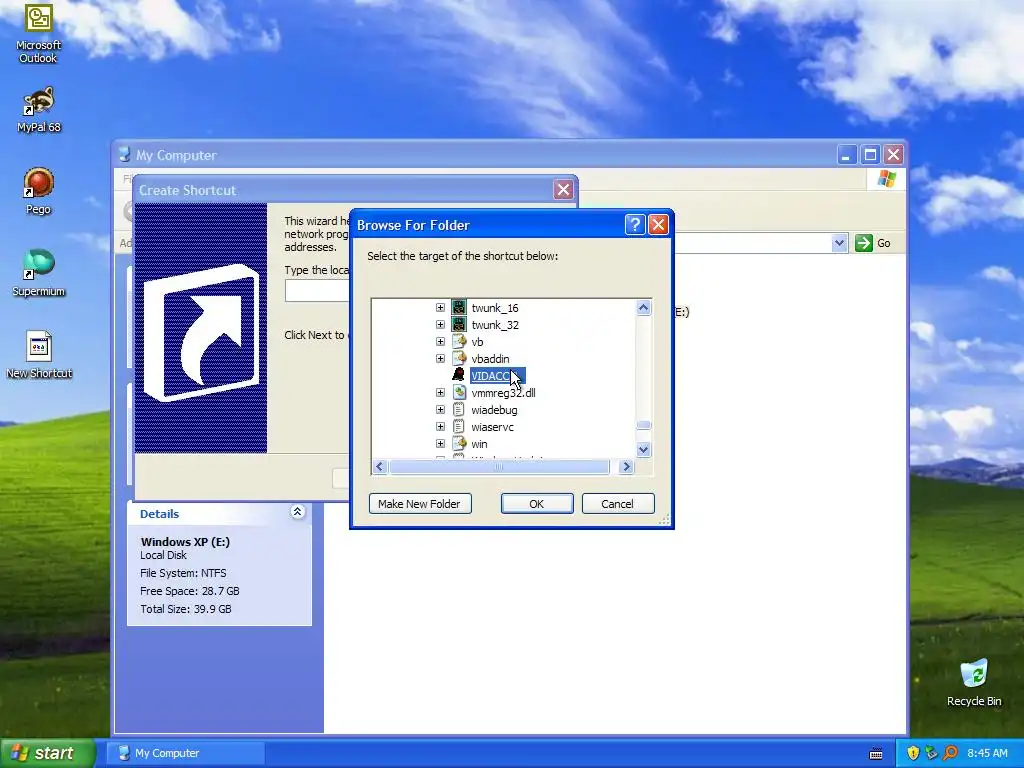Expand the wiaservc tree node
This screenshot has width=1024, height=768.
click(x=440, y=426)
